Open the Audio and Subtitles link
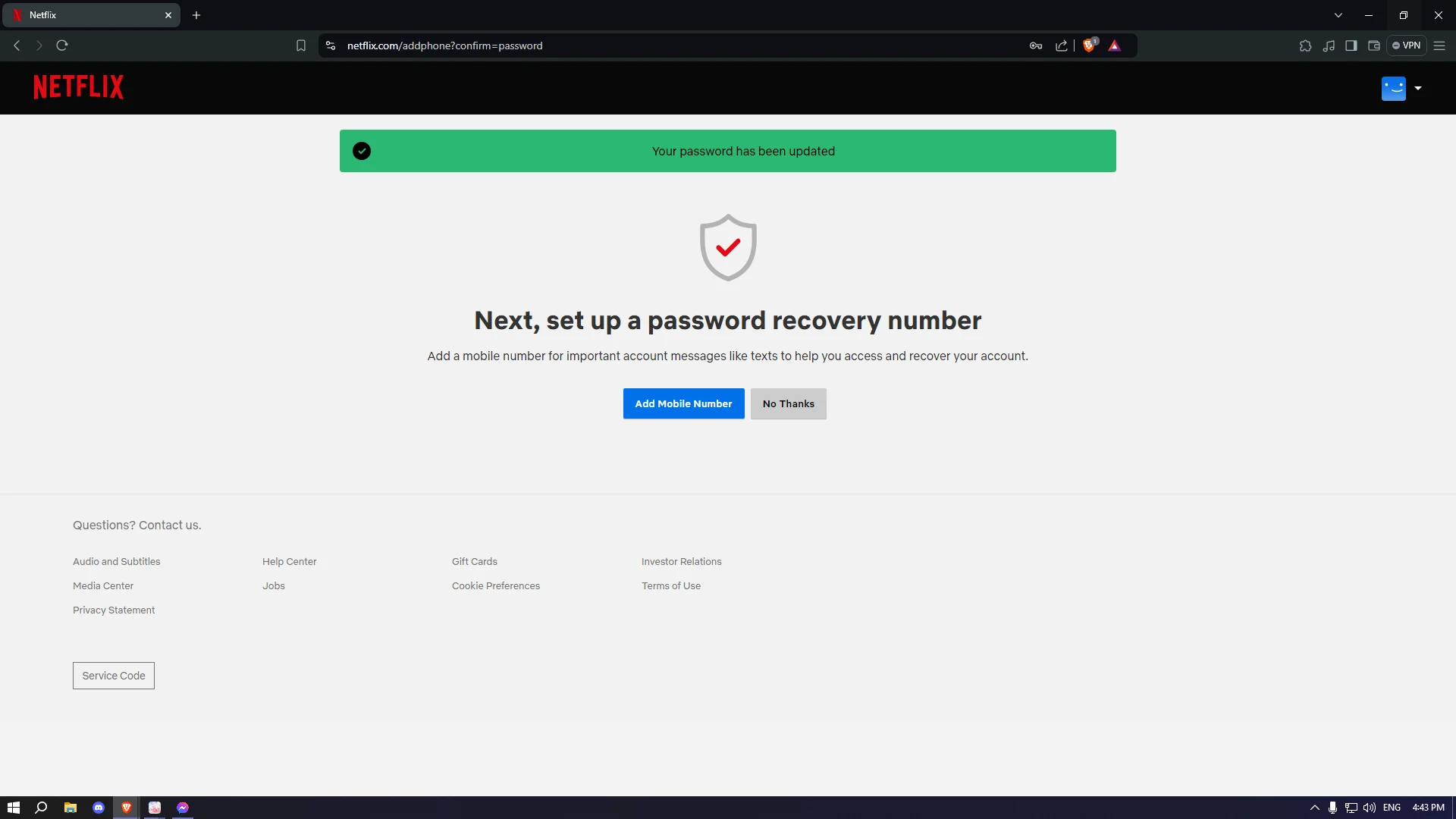This screenshot has height=819, width=1456. point(117,562)
